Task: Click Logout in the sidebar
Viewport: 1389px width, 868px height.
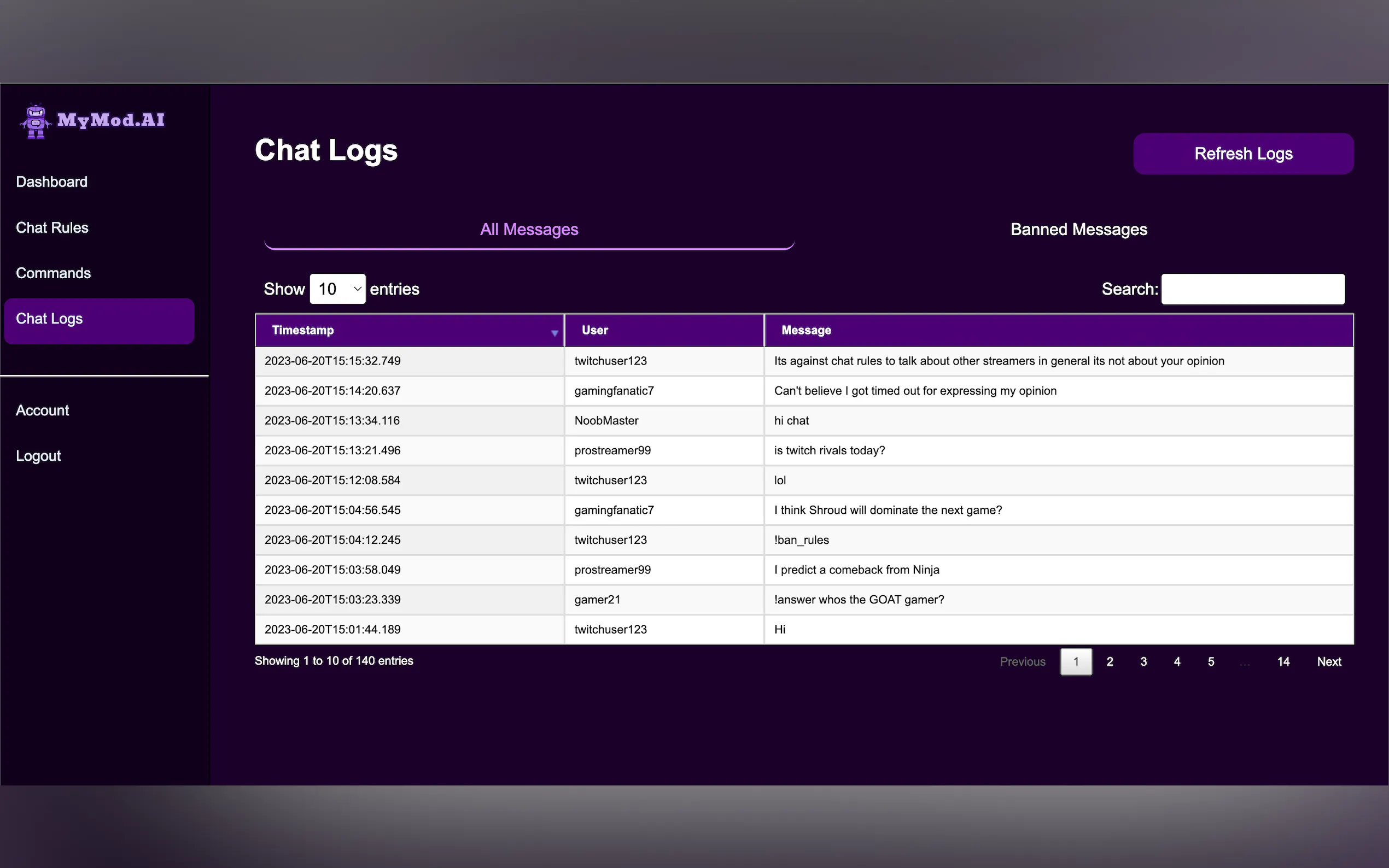Action: pyautogui.click(x=38, y=456)
